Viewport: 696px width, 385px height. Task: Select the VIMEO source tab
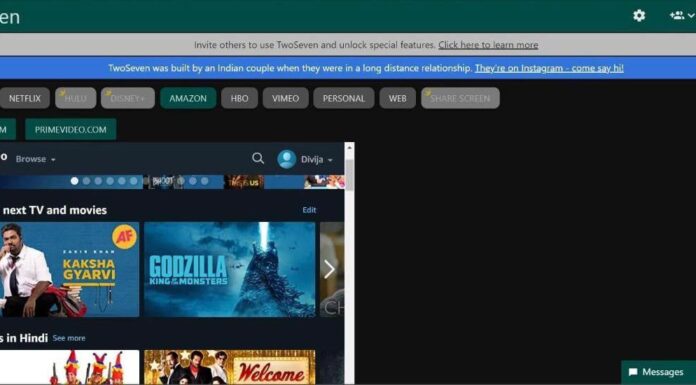[x=285, y=98]
